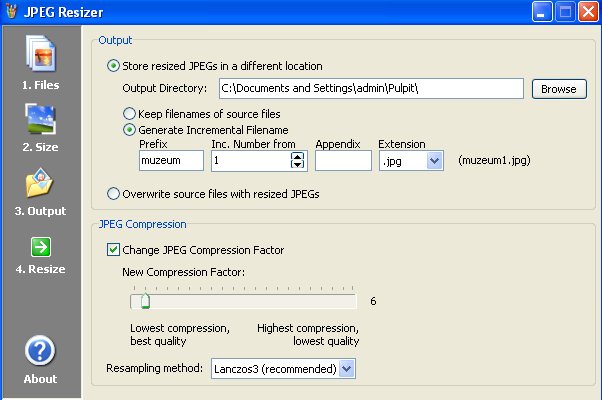This screenshot has height=400, width=602.
Task: Uncheck Change JPEG Compression Factor
Action: click(x=113, y=249)
